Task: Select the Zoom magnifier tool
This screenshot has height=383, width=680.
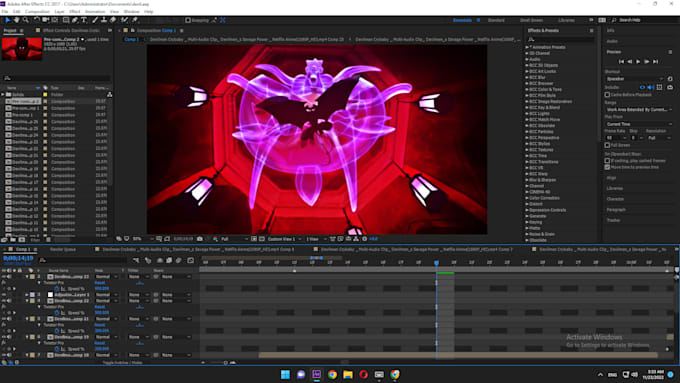Action: tap(26, 20)
